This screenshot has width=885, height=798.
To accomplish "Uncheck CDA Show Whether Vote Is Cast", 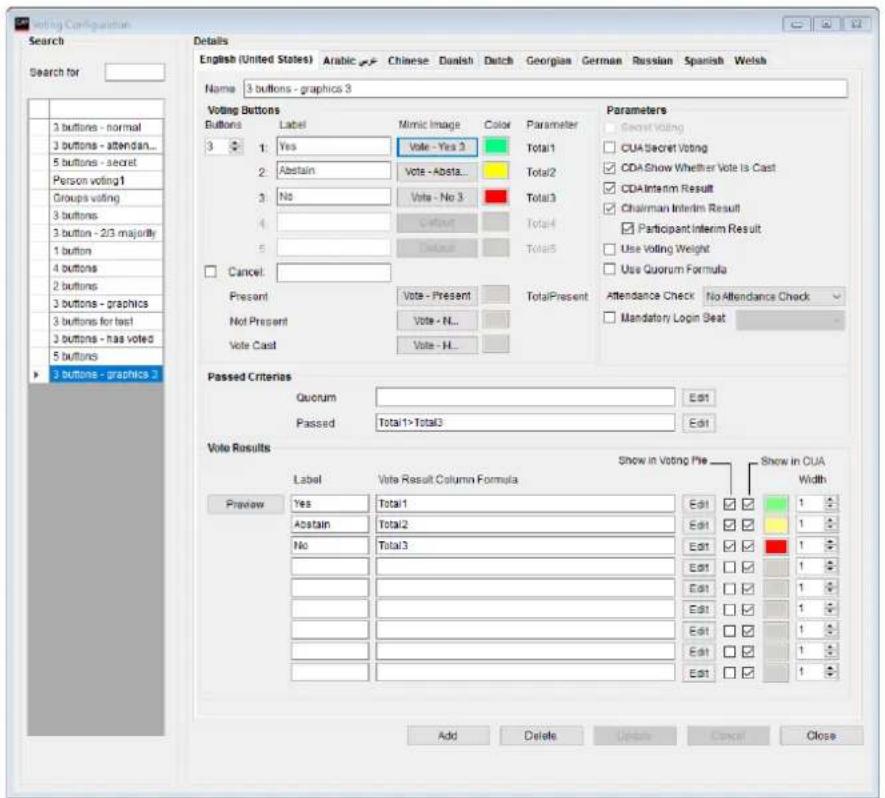I will [609, 168].
